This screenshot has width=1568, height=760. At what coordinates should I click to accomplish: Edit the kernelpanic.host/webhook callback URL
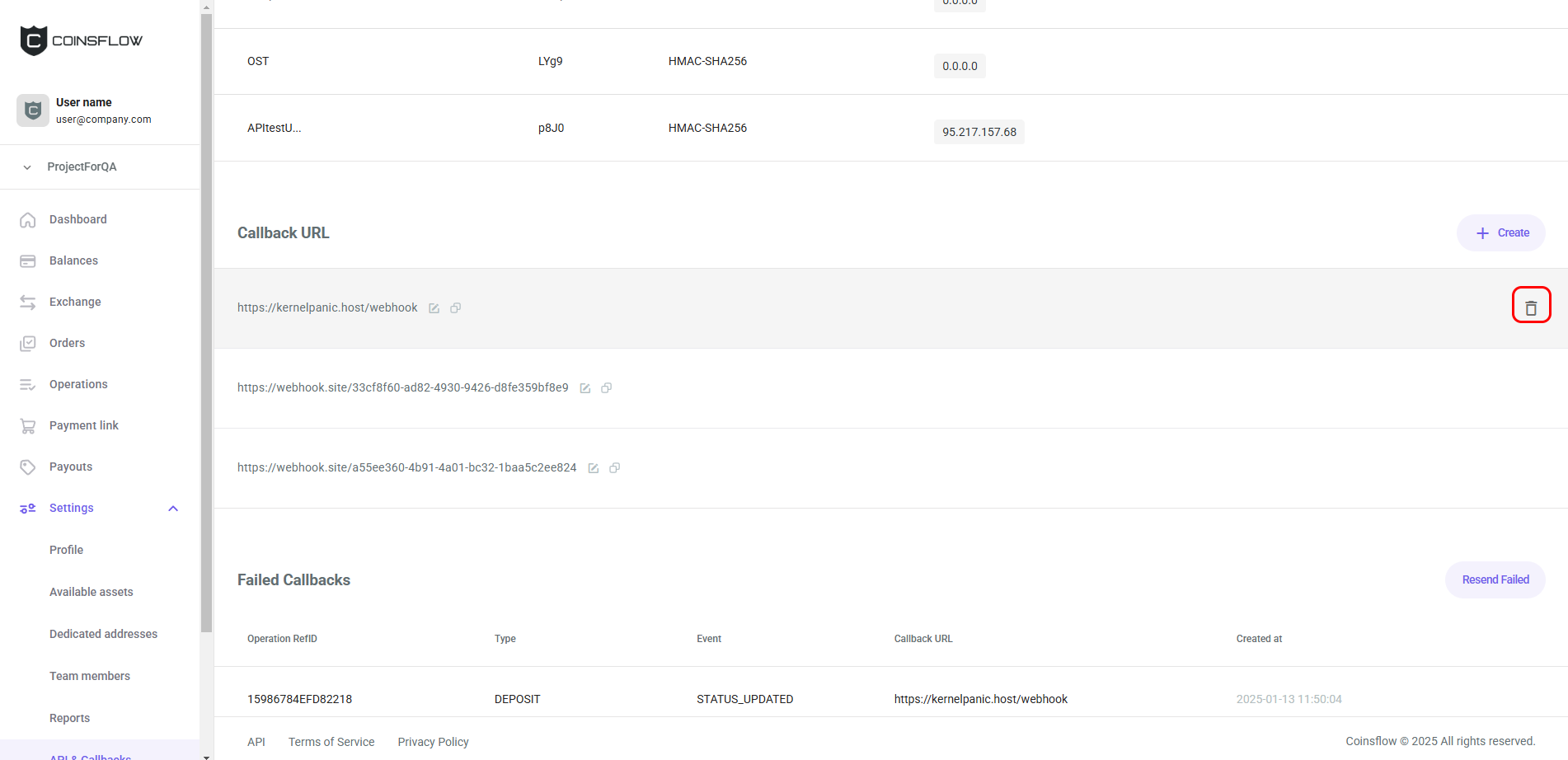pyautogui.click(x=434, y=308)
